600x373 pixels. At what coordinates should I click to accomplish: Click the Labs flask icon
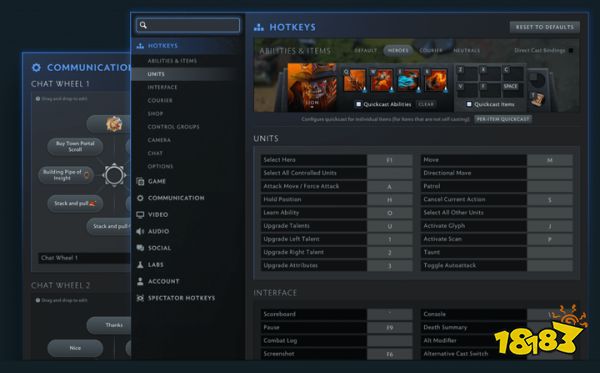point(140,265)
